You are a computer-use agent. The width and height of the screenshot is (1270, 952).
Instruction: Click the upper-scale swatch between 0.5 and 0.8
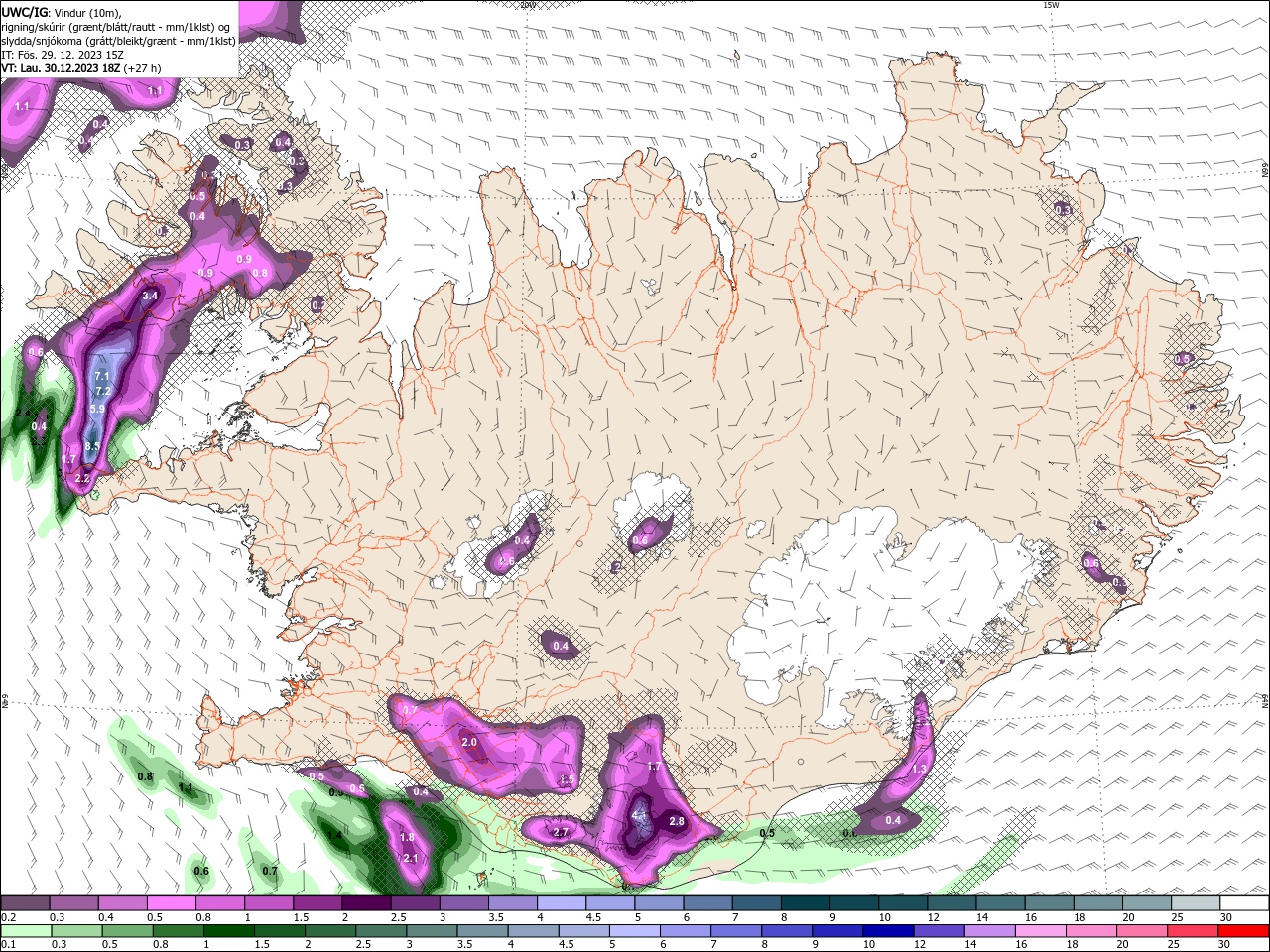pos(171,903)
